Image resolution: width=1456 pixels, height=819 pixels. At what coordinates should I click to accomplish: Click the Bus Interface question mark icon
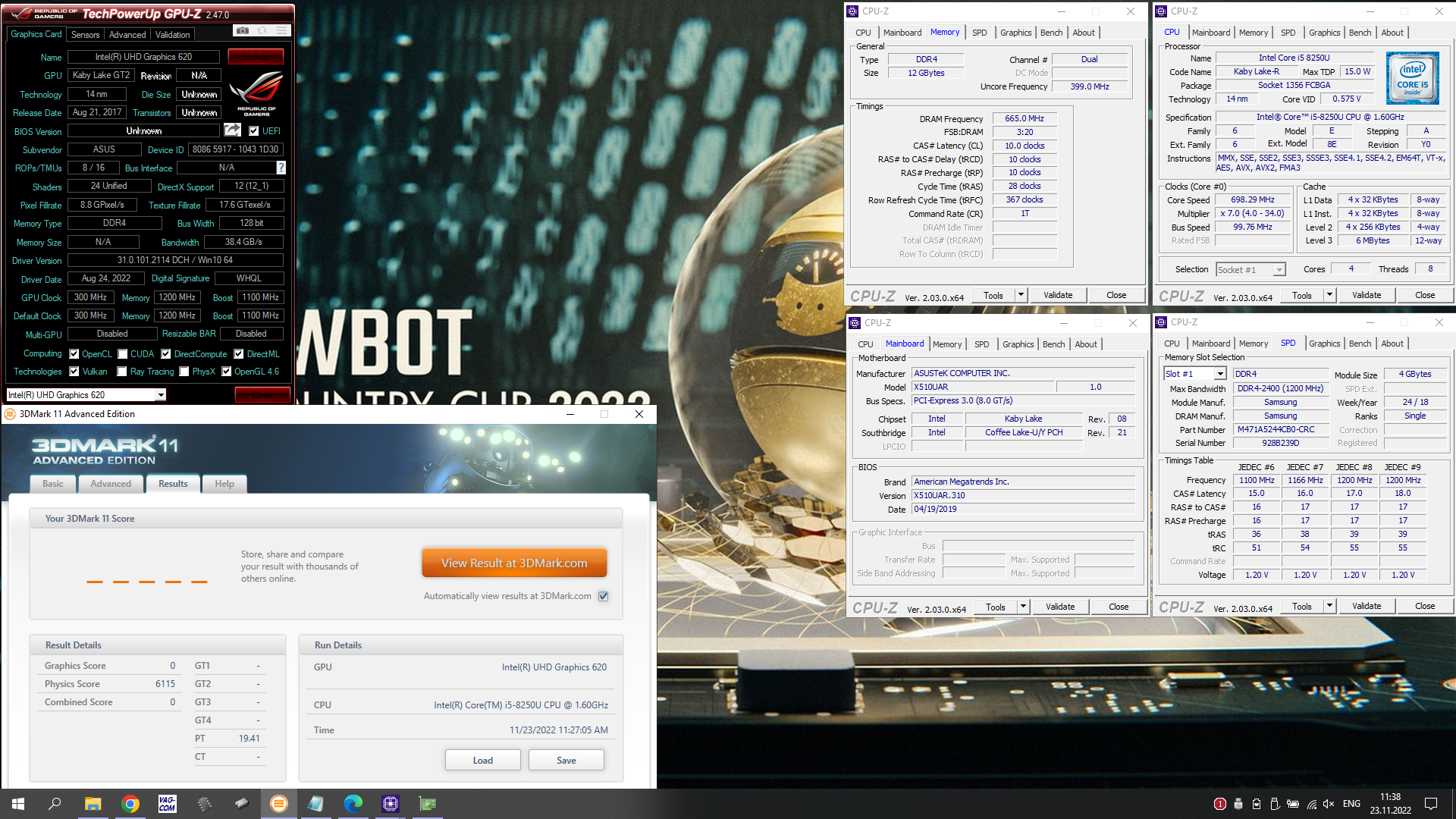281,168
